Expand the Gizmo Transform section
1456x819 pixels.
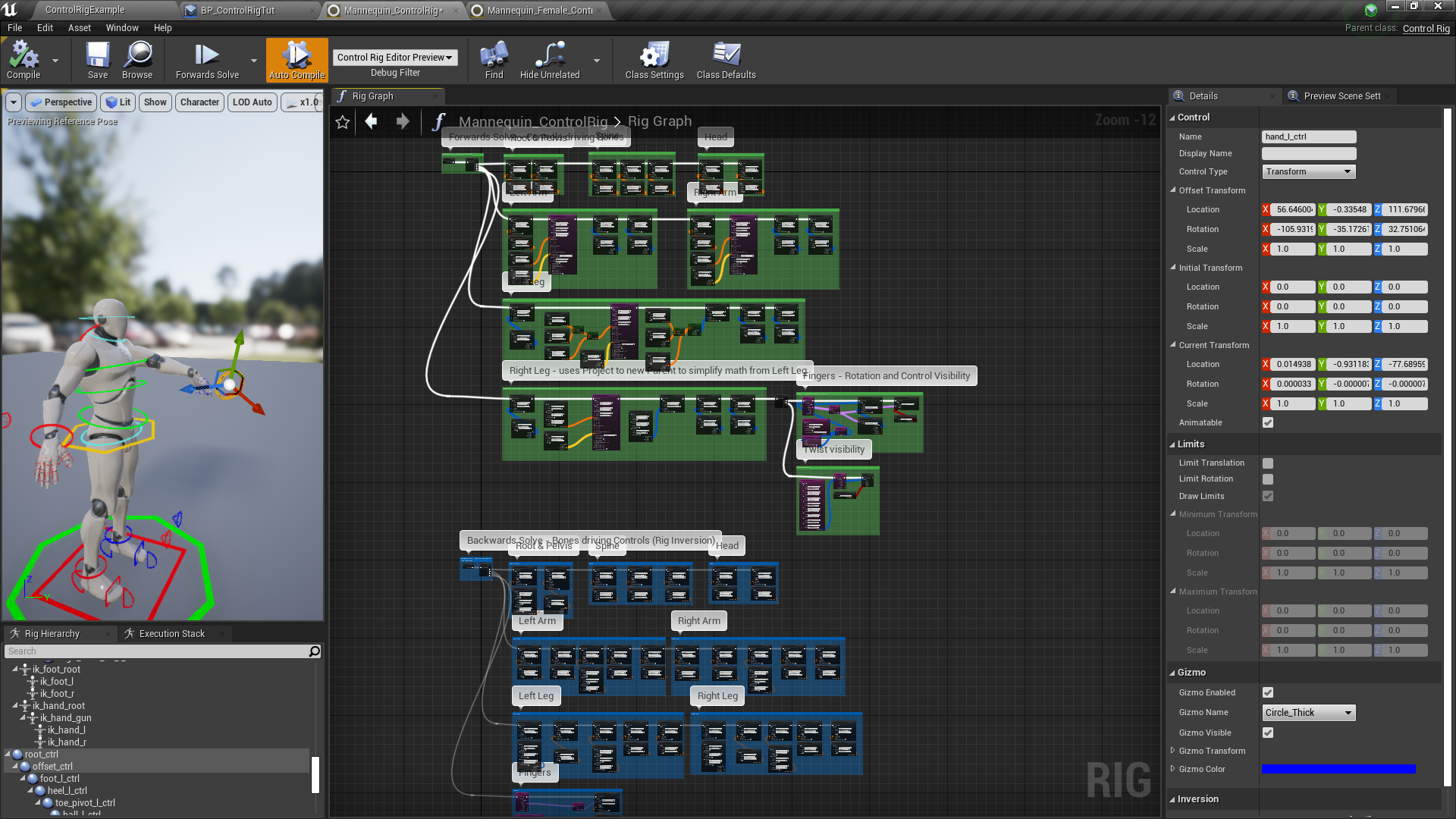pos(1173,751)
